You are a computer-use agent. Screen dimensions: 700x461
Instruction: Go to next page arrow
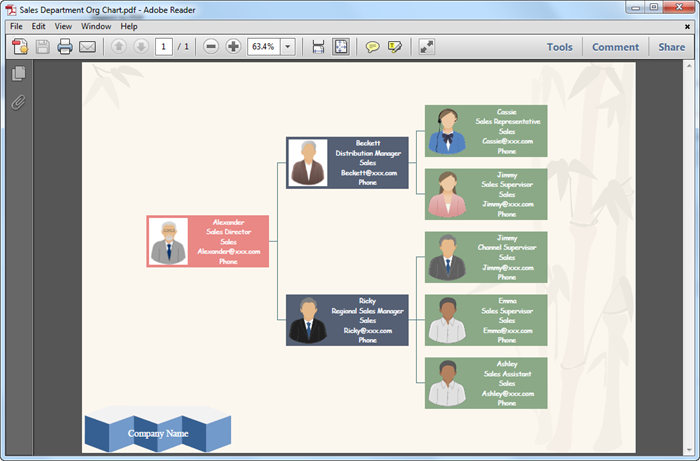[141, 46]
